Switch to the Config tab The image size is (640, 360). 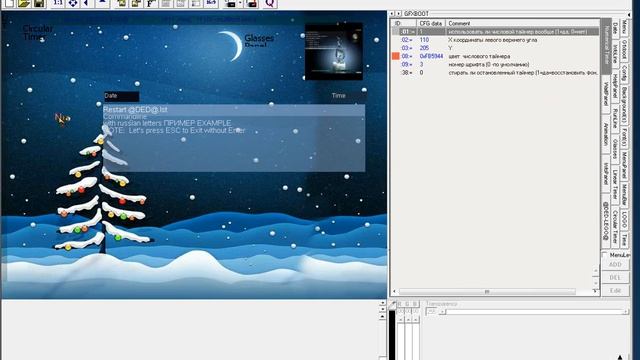point(624,73)
